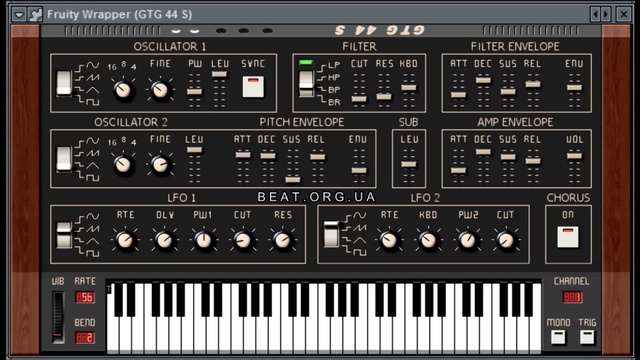
Task: Click the Pitch Envelope ATT slider
Action: [243, 155]
